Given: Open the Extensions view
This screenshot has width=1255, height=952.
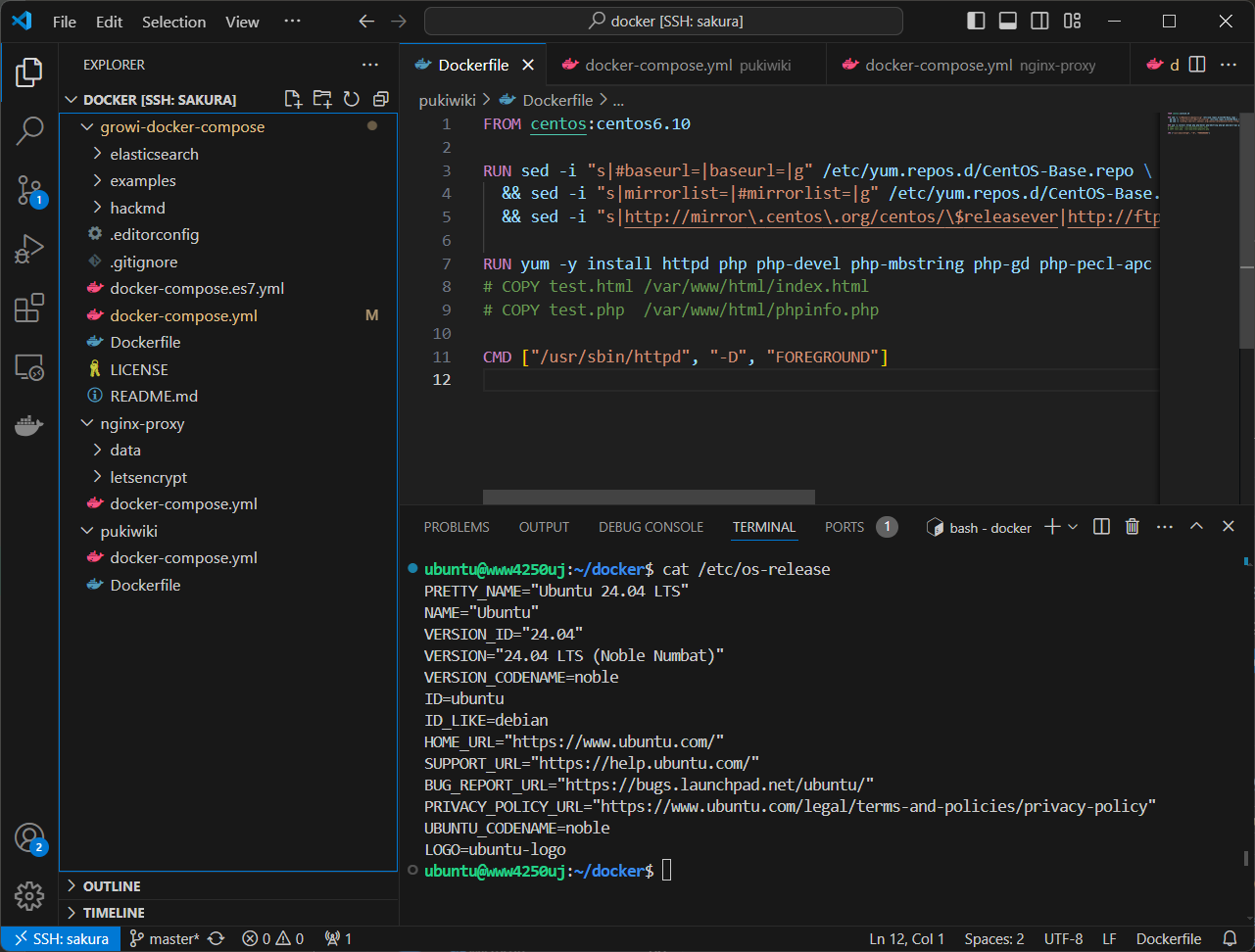Looking at the screenshot, I should click(x=29, y=308).
